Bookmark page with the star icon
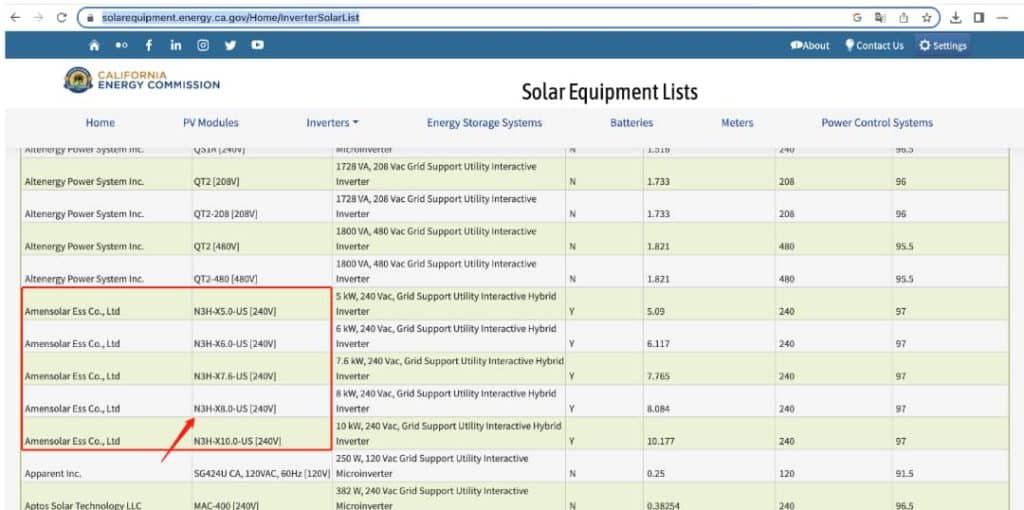Viewport: 1024px width, 510px height. [x=927, y=17]
